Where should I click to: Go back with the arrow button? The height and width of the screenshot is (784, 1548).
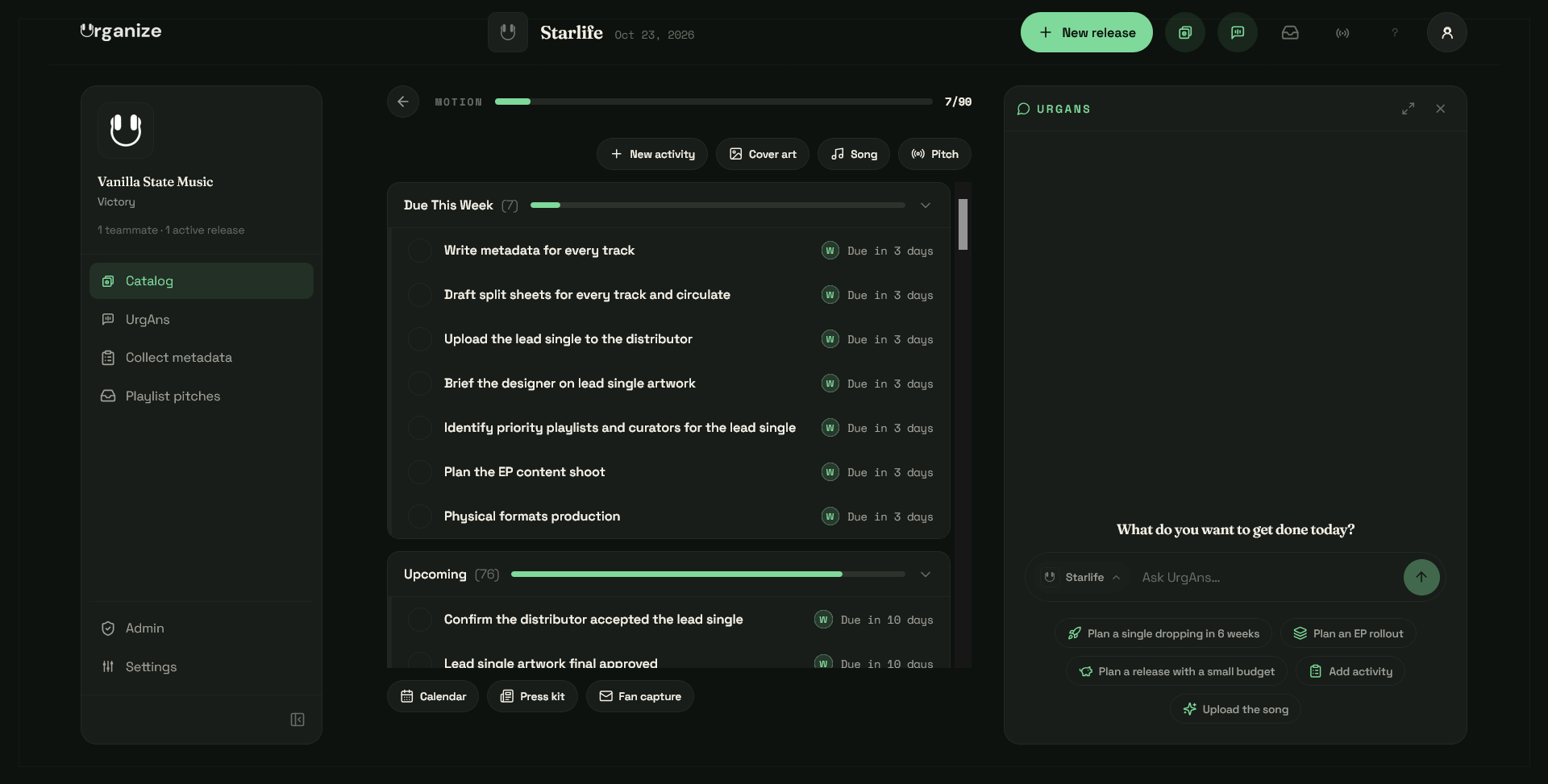[x=403, y=102]
